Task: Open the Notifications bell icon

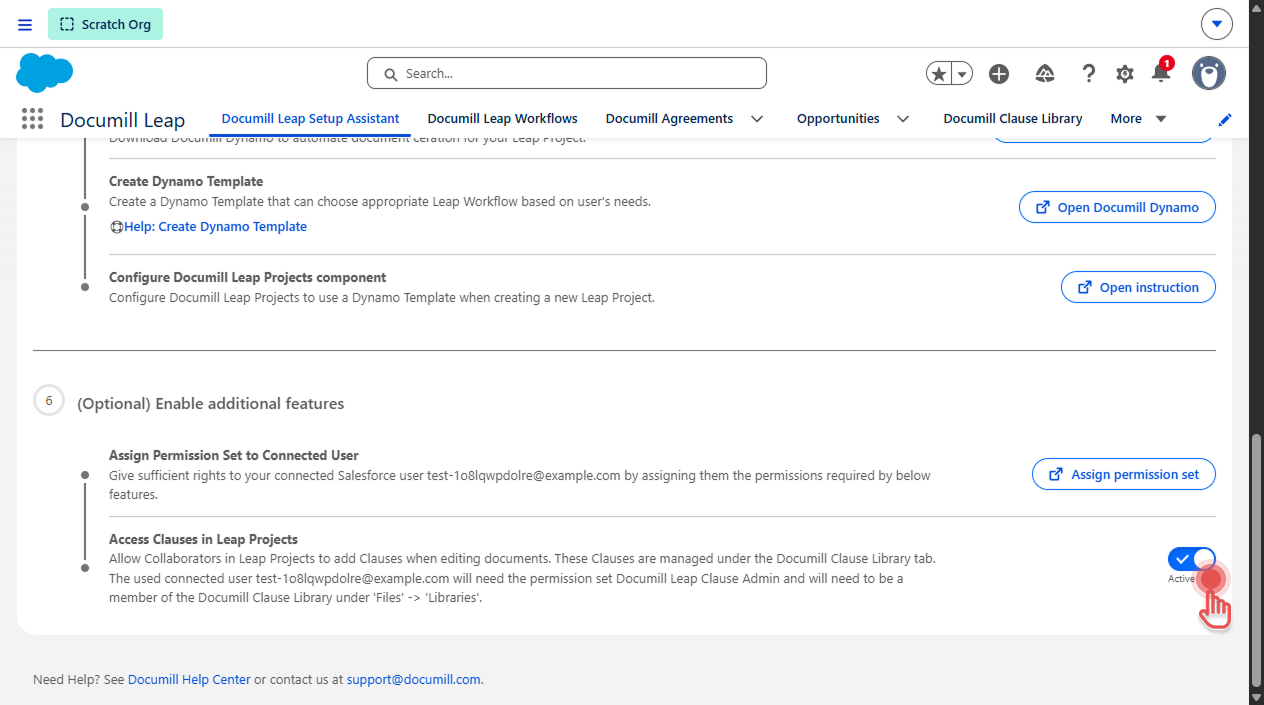Action: (1161, 73)
